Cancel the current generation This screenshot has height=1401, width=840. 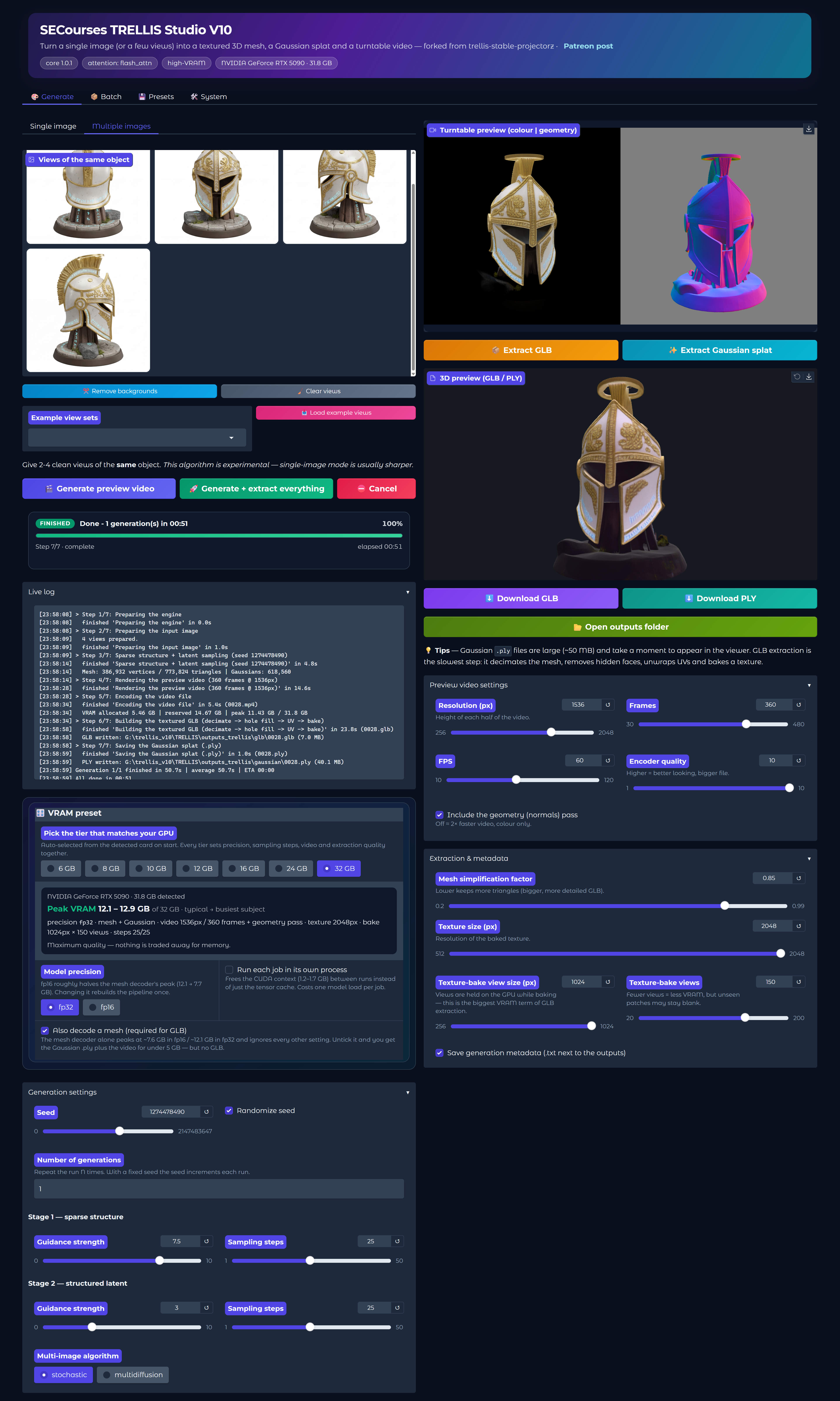[x=376, y=489]
